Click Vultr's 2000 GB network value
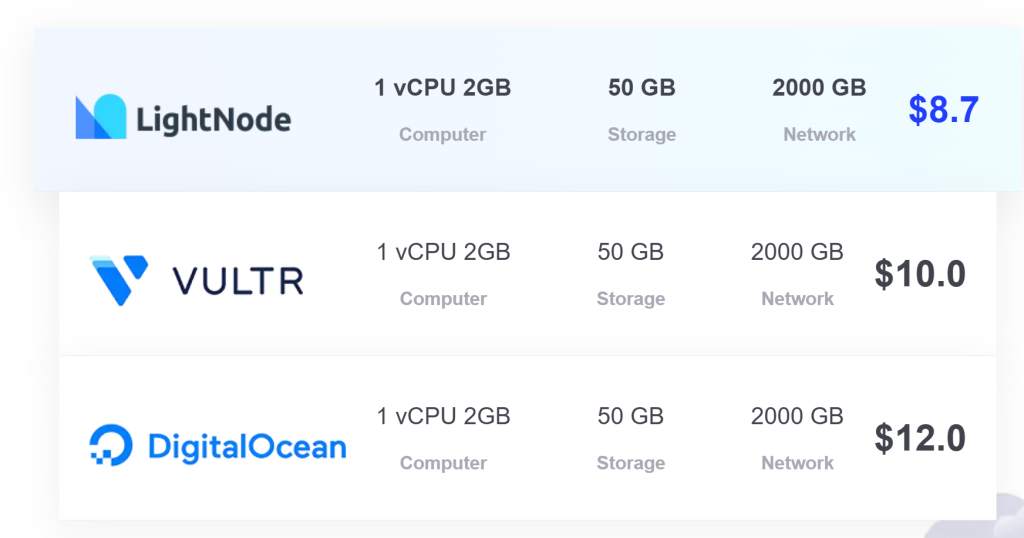Viewport: 1024px width, 538px height. pos(797,252)
